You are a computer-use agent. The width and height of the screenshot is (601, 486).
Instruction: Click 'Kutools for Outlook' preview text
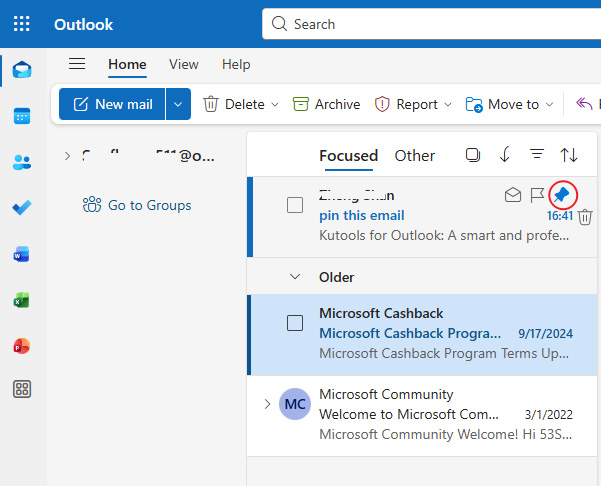pyautogui.click(x=444, y=235)
